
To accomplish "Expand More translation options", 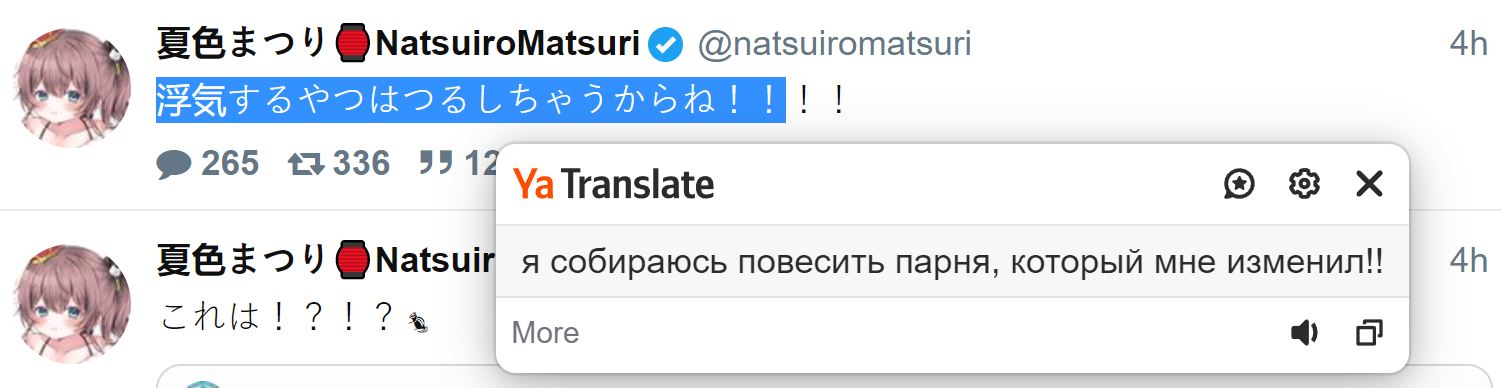I will pos(545,333).
